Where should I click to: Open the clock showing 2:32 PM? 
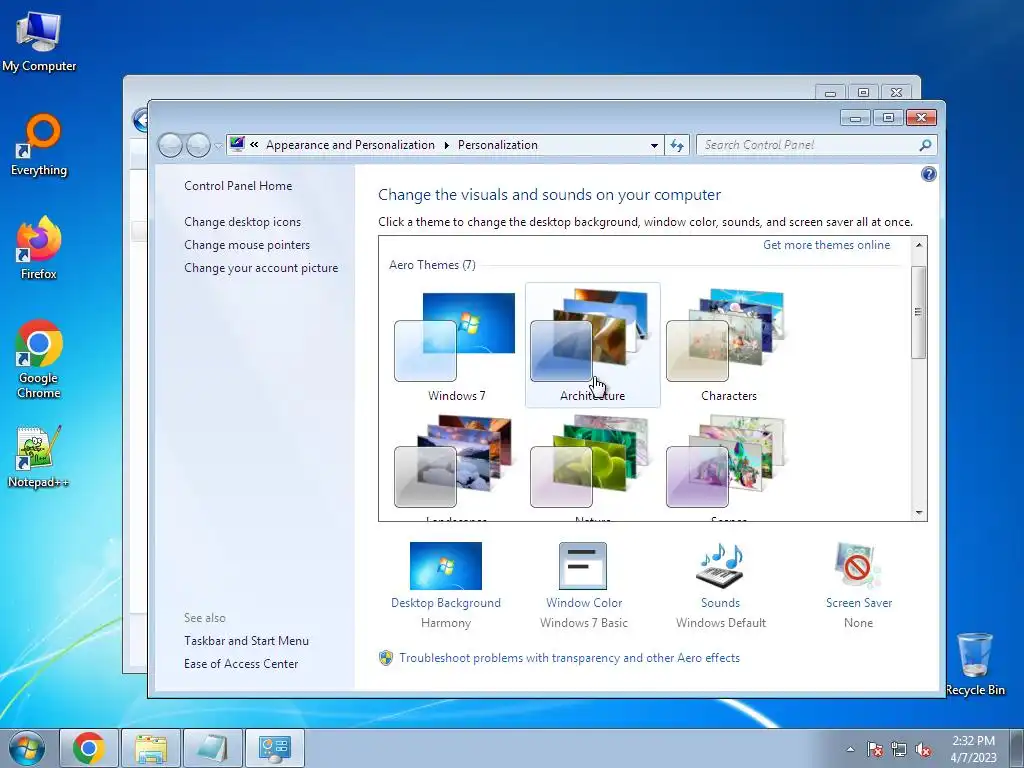click(973, 749)
